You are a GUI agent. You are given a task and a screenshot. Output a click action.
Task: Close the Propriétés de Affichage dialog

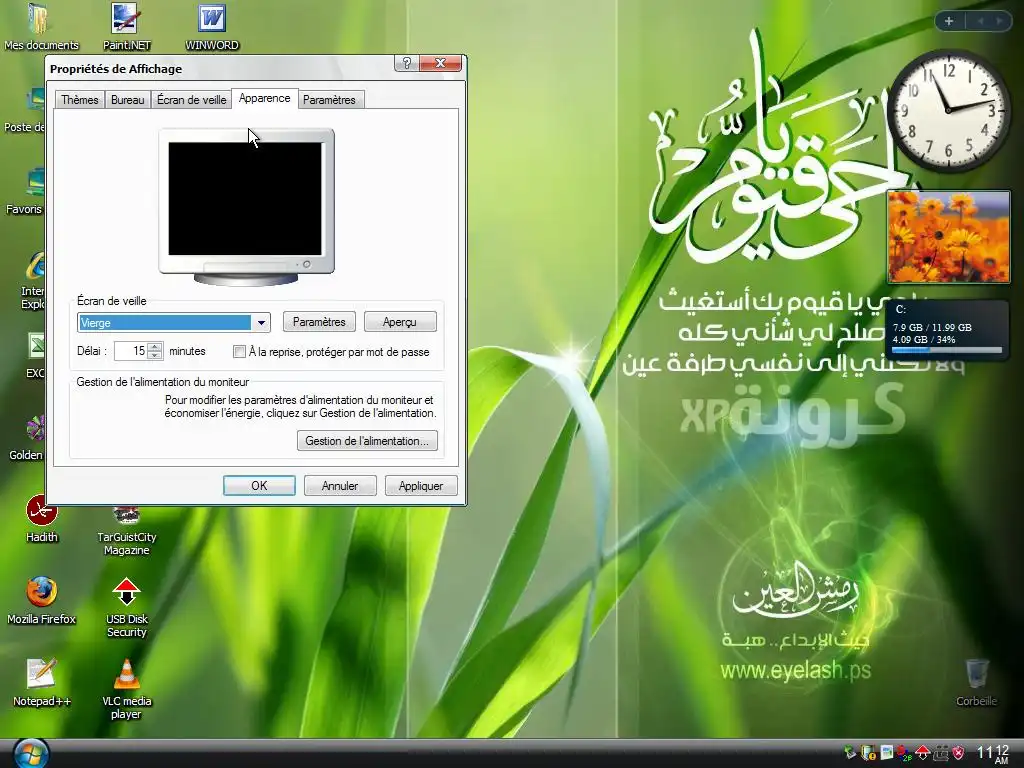click(440, 63)
